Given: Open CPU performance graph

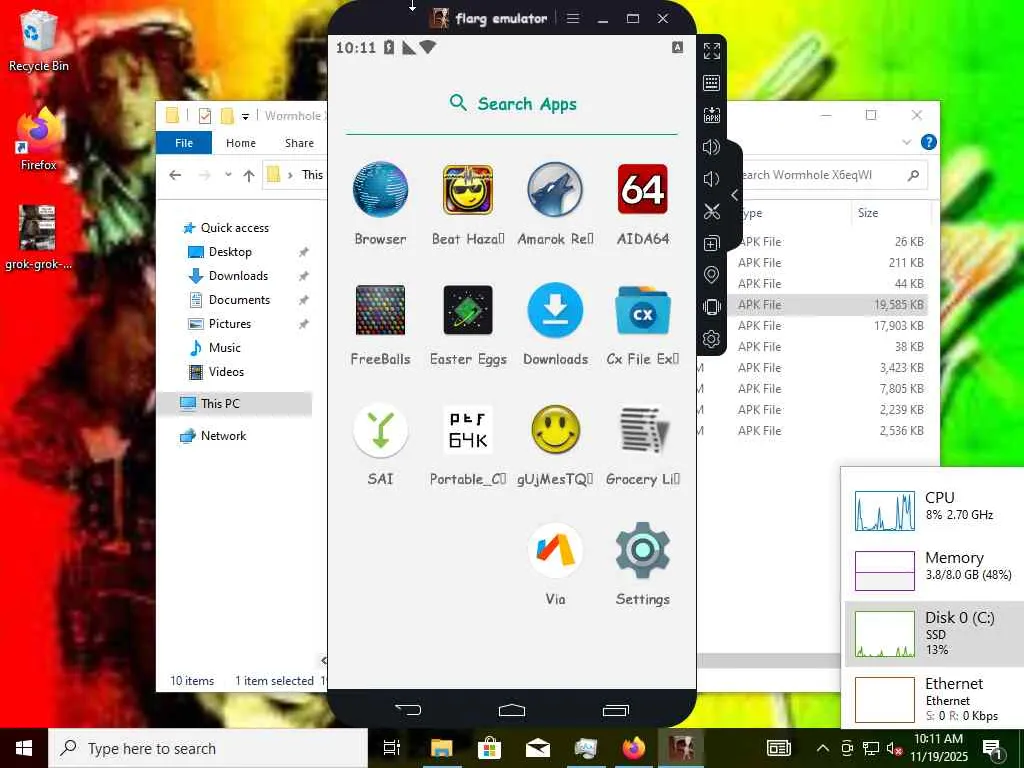Looking at the screenshot, I should tap(885, 511).
